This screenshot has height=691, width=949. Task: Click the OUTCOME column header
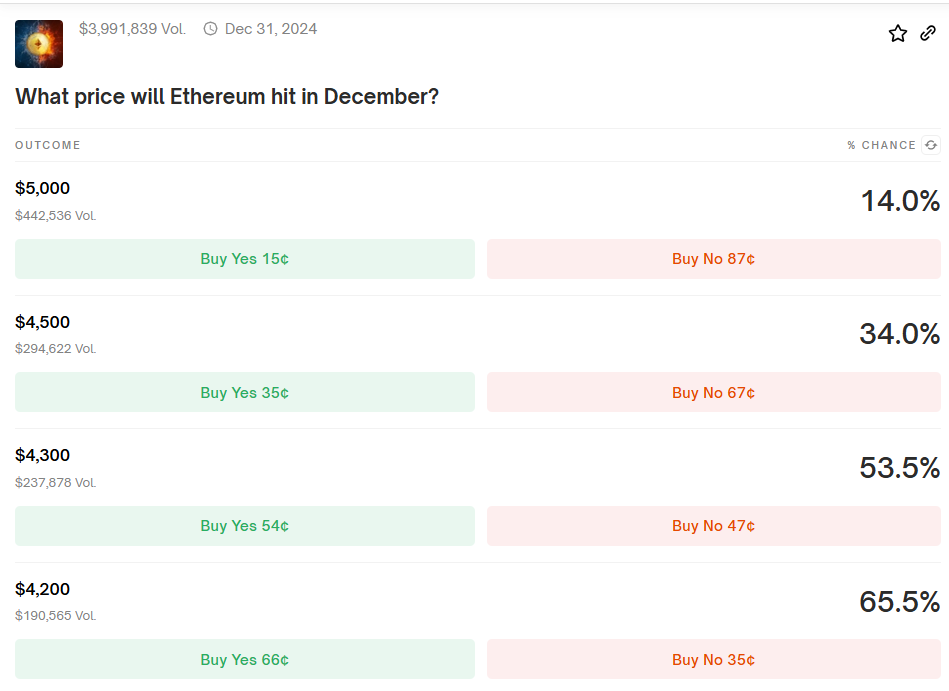(x=48, y=145)
